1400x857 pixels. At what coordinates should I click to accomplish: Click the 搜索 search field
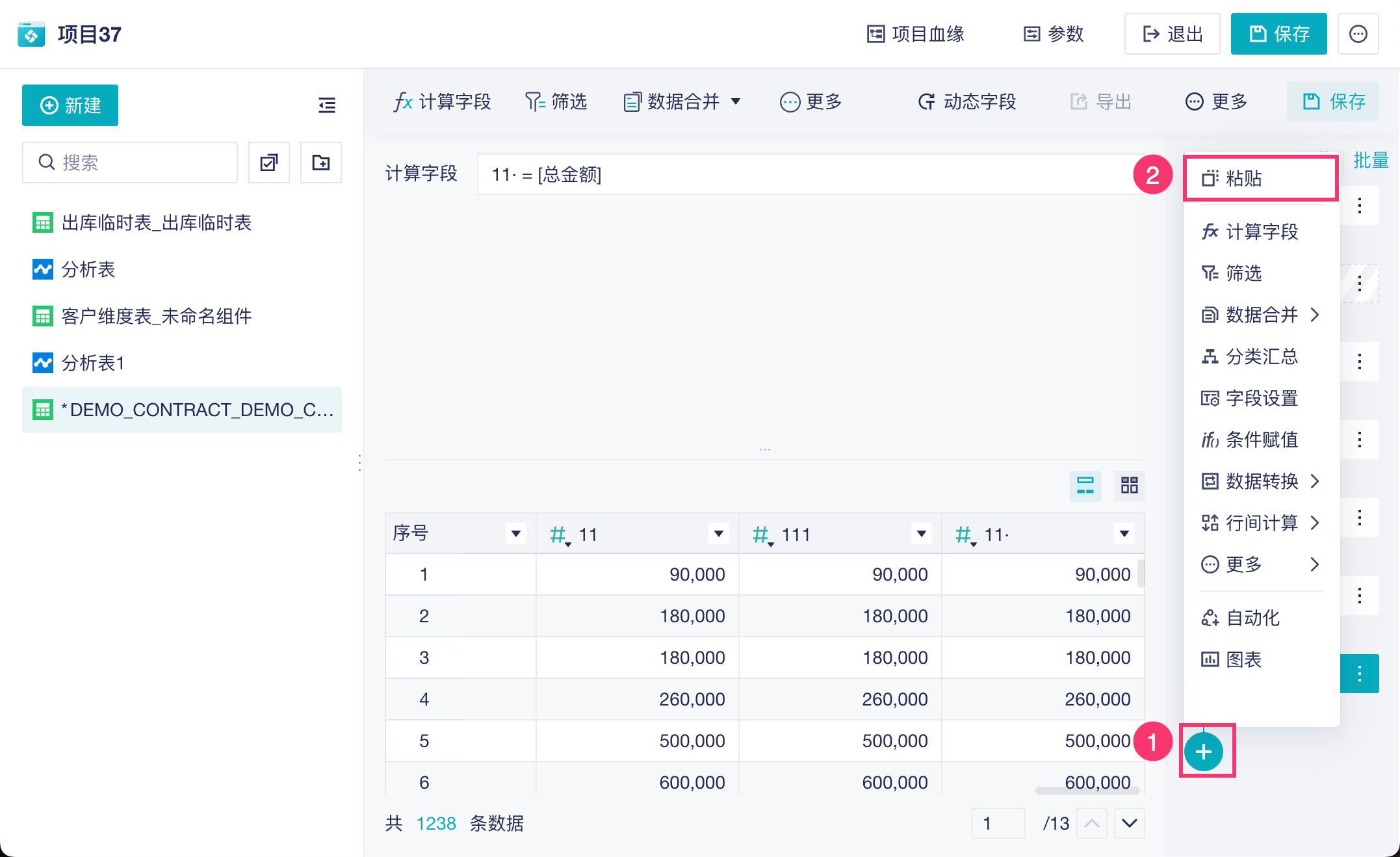(x=130, y=163)
